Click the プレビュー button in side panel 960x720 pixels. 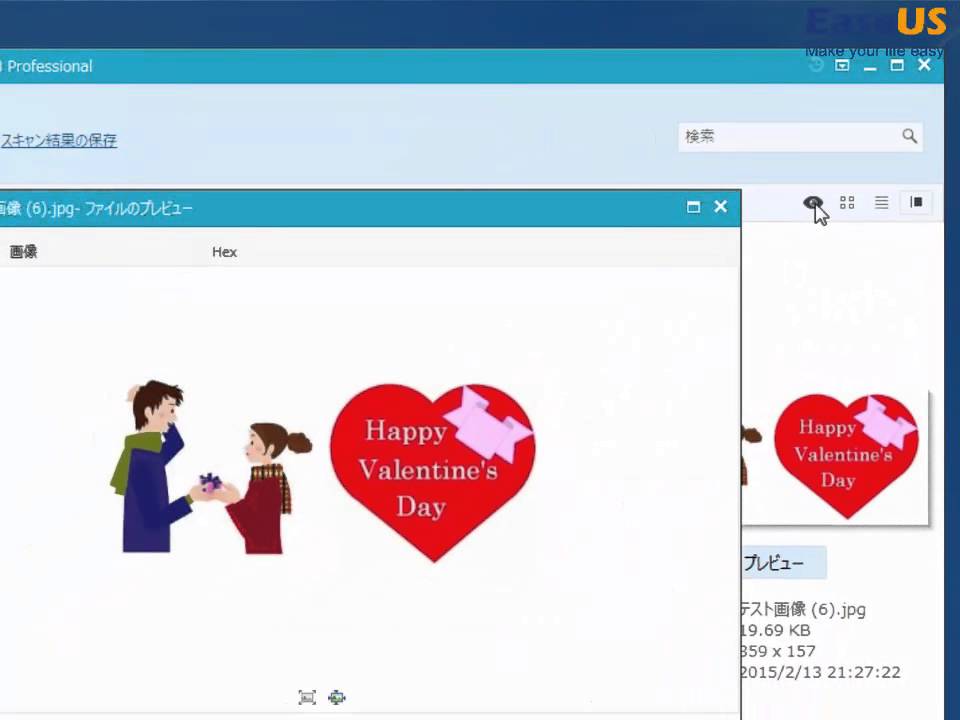[x=784, y=563]
